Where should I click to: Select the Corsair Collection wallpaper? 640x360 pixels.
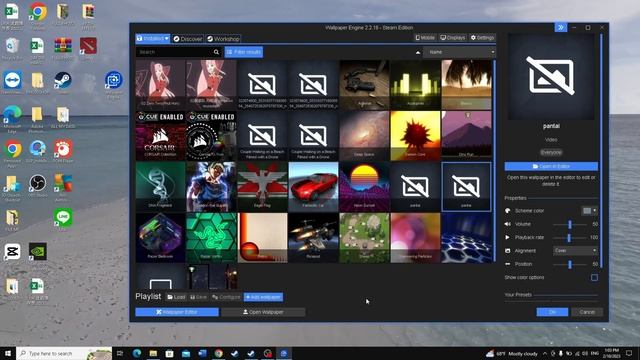coord(160,136)
